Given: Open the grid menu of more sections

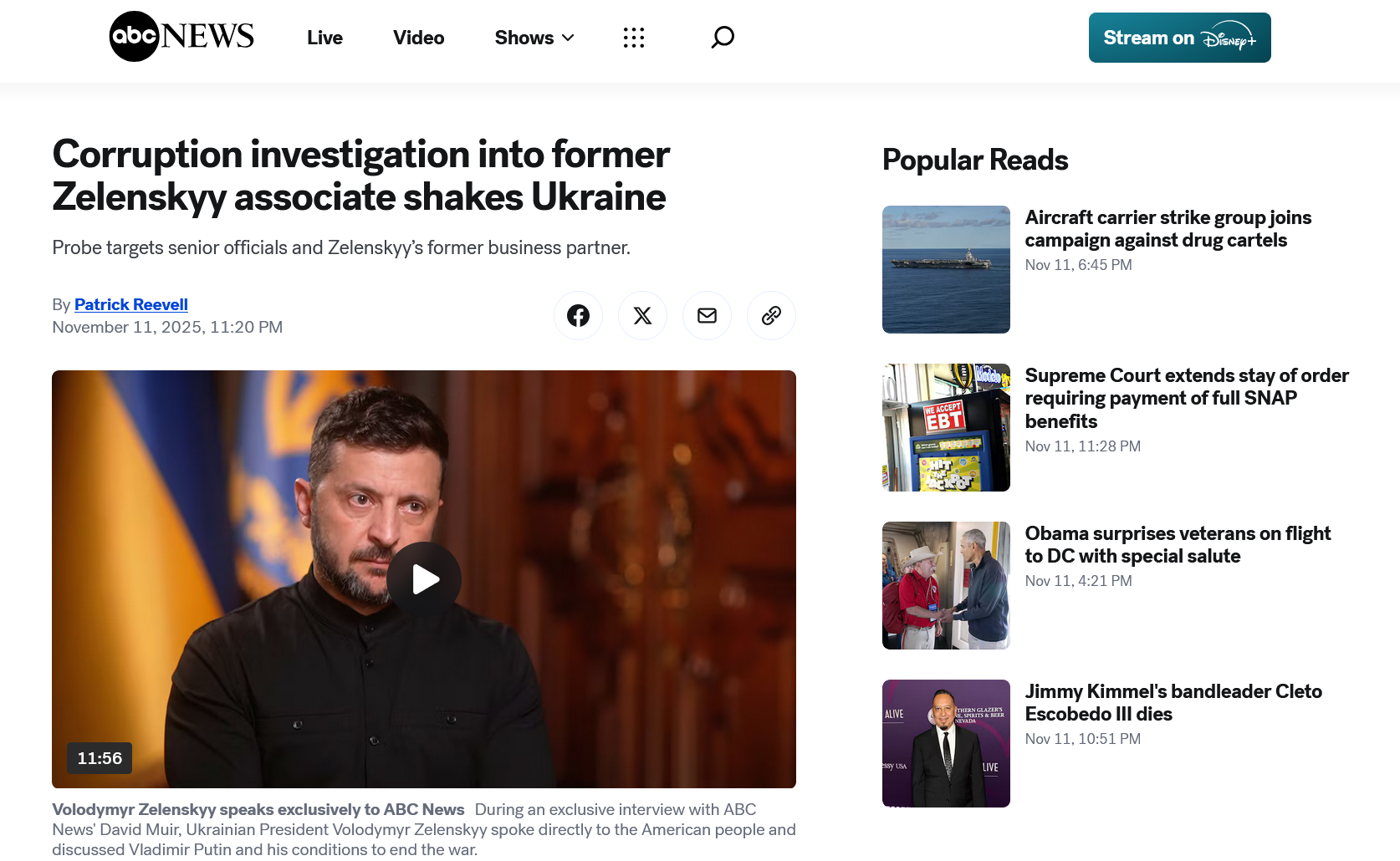Looking at the screenshot, I should [x=634, y=38].
